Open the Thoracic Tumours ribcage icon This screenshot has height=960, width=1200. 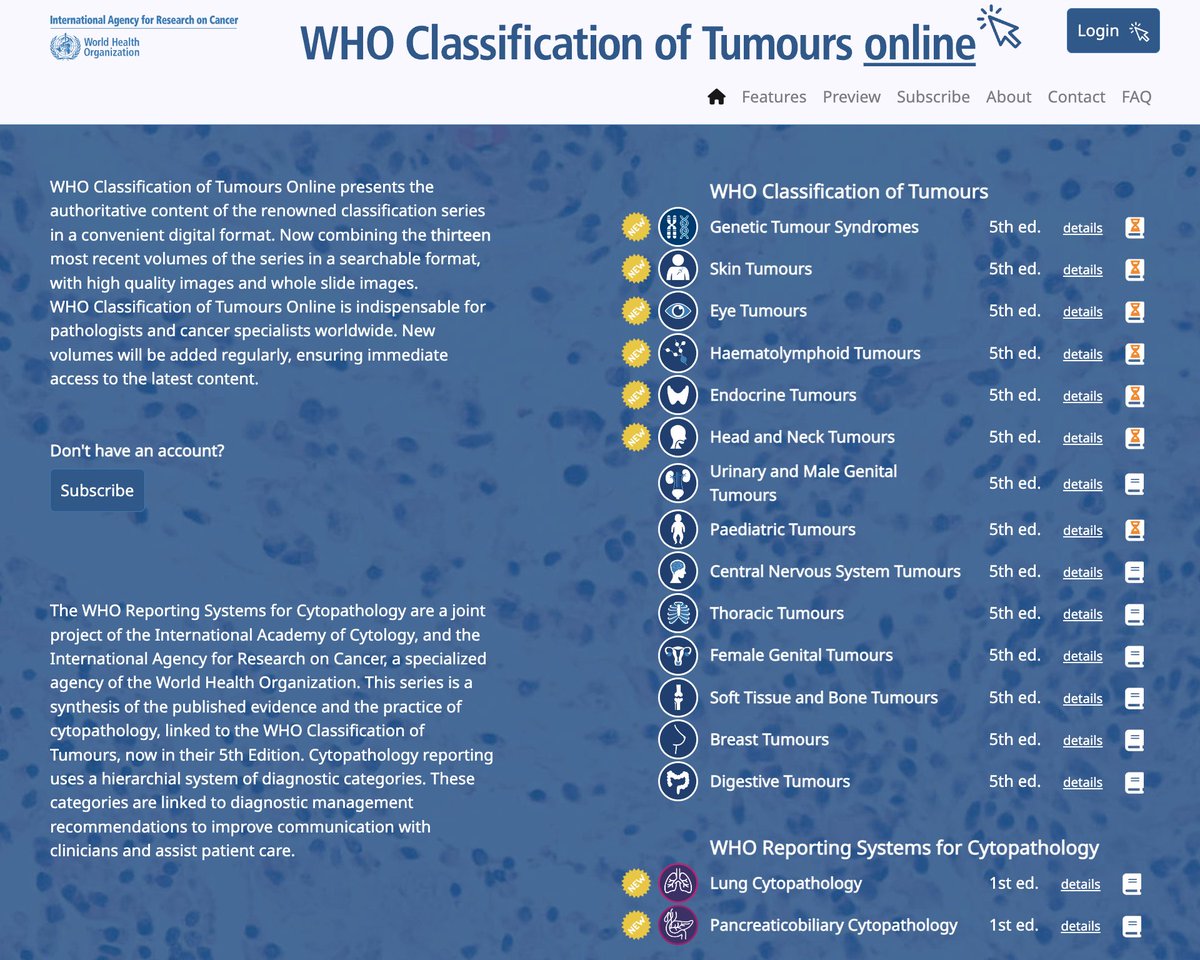point(678,613)
